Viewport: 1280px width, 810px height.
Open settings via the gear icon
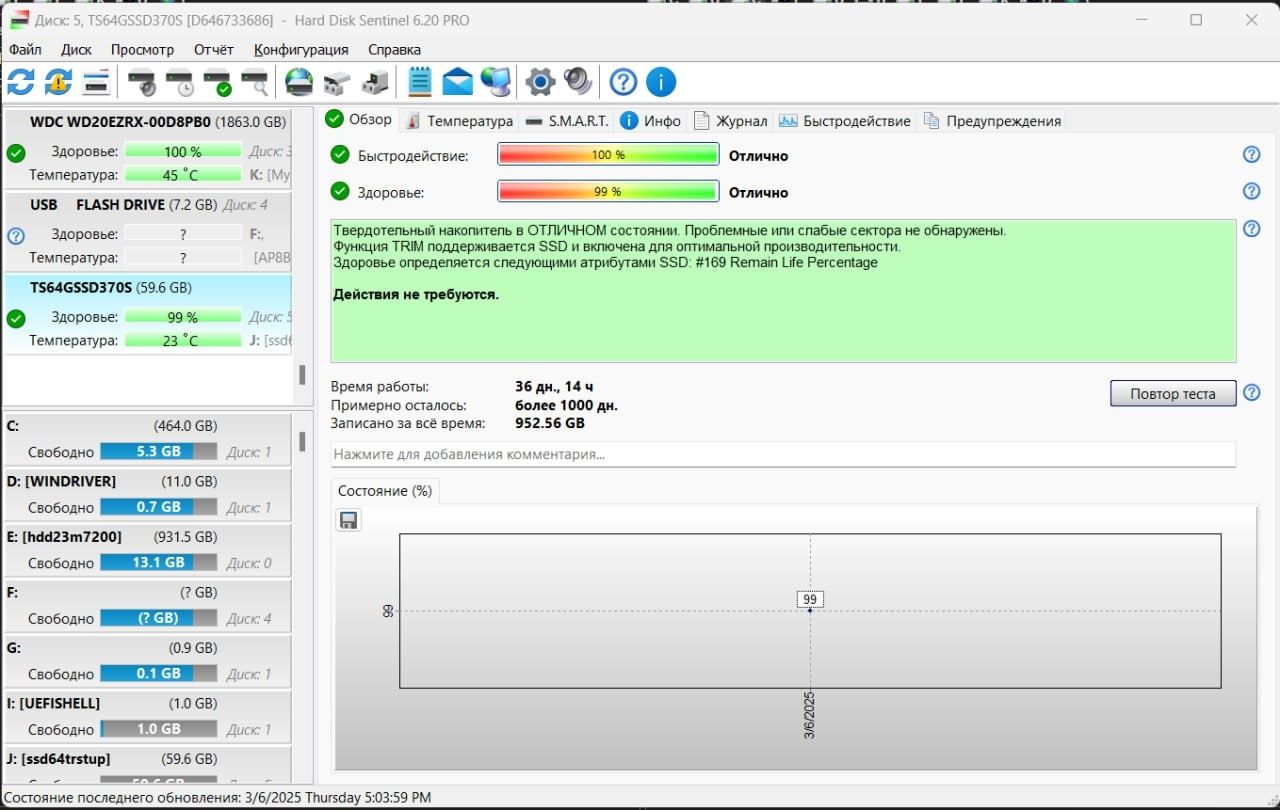540,82
